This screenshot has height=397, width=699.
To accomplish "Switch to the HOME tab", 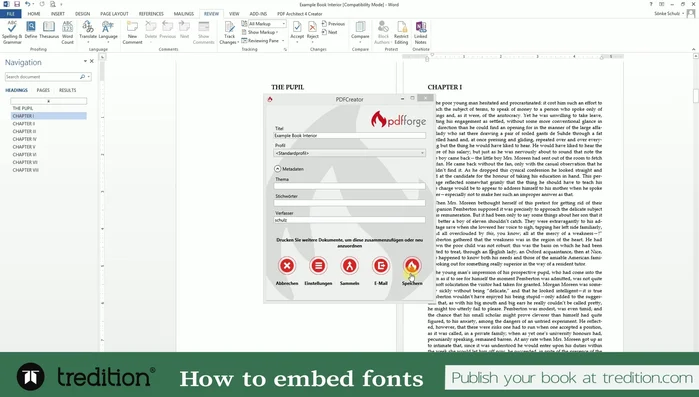I will click(x=34, y=14).
